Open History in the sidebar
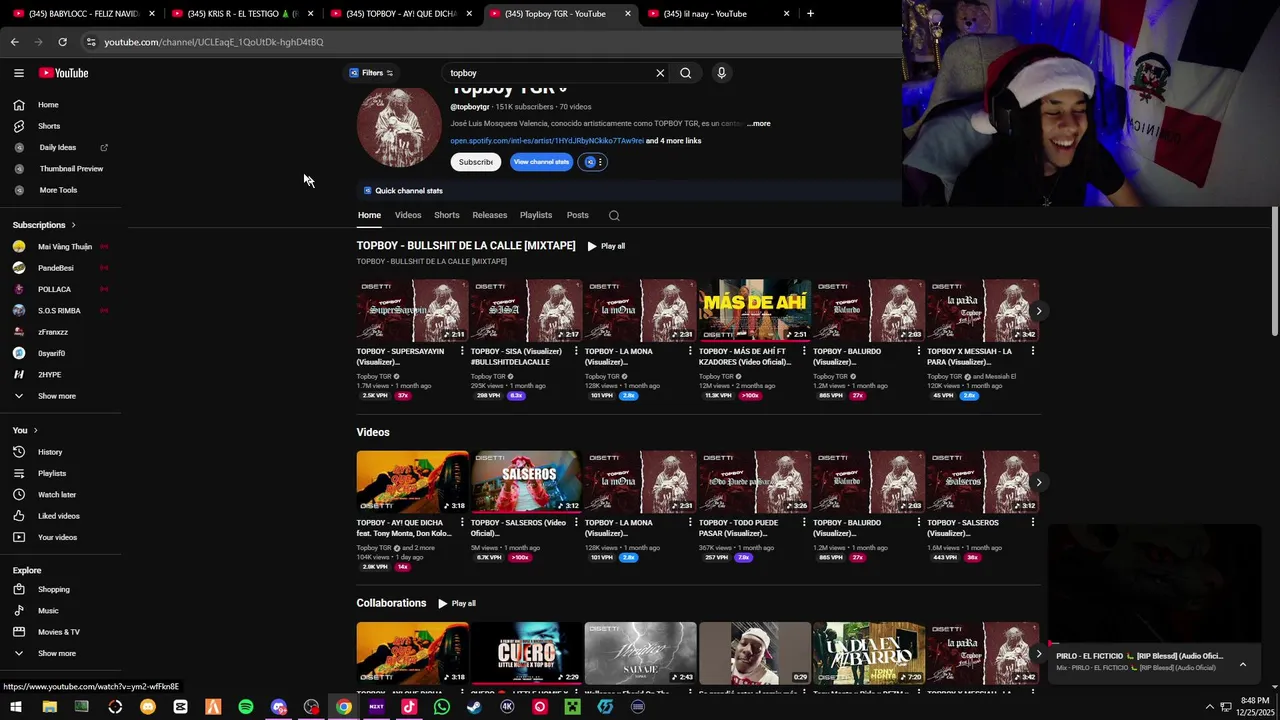1280x720 pixels. [50, 452]
